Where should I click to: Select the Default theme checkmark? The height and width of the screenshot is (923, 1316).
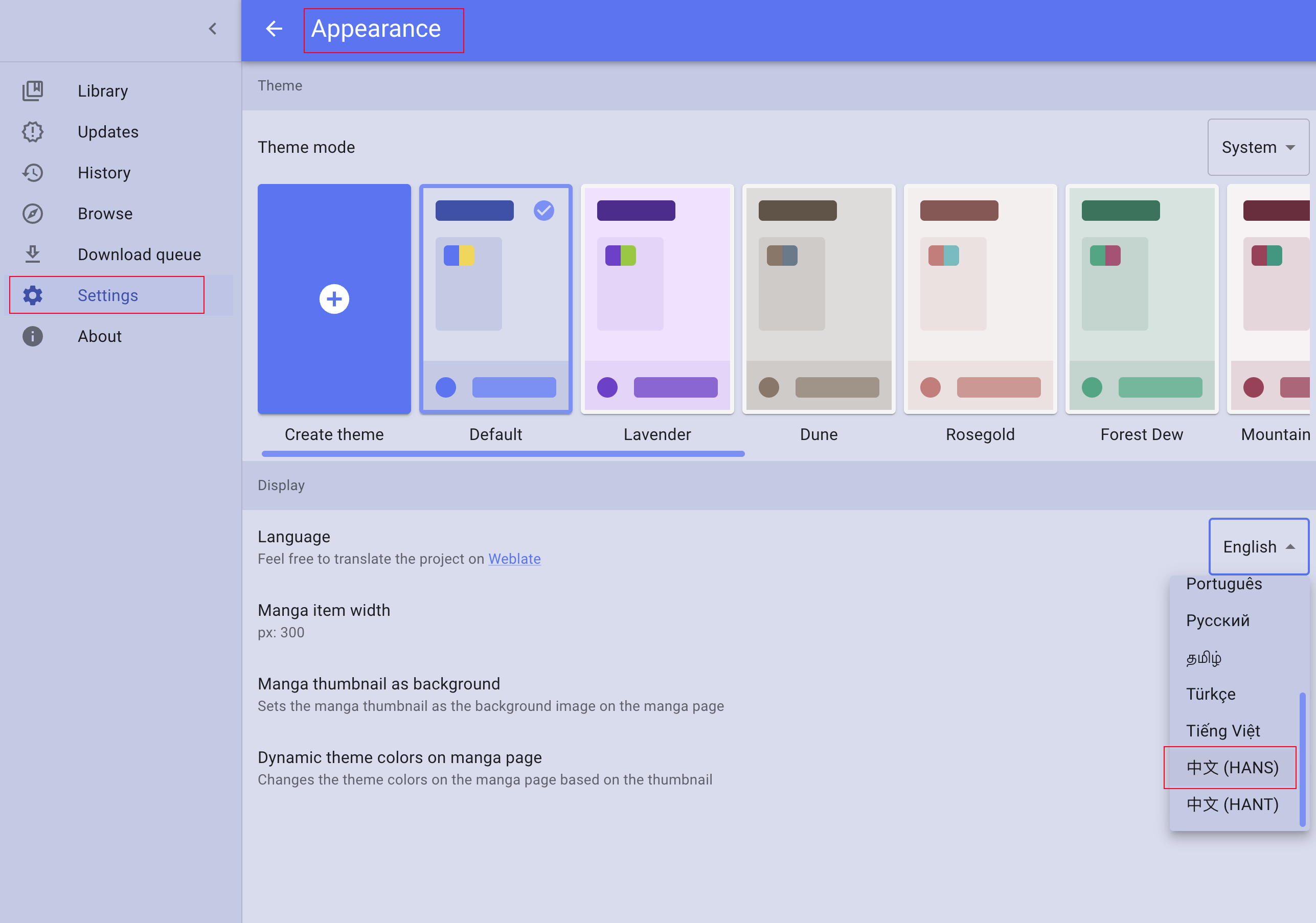click(x=543, y=211)
